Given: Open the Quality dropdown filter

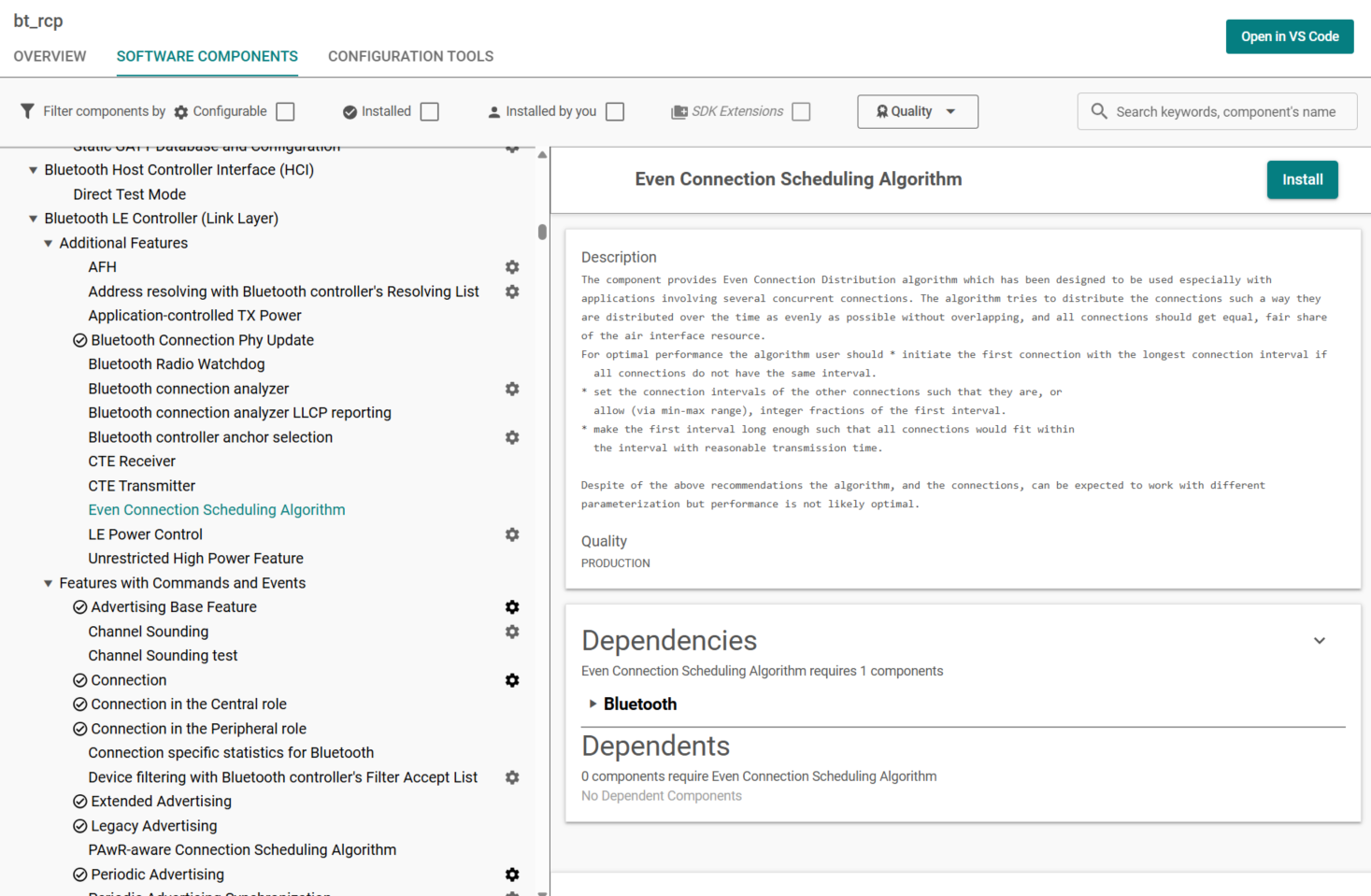Looking at the screenshot, I should [x=918, y=111].
